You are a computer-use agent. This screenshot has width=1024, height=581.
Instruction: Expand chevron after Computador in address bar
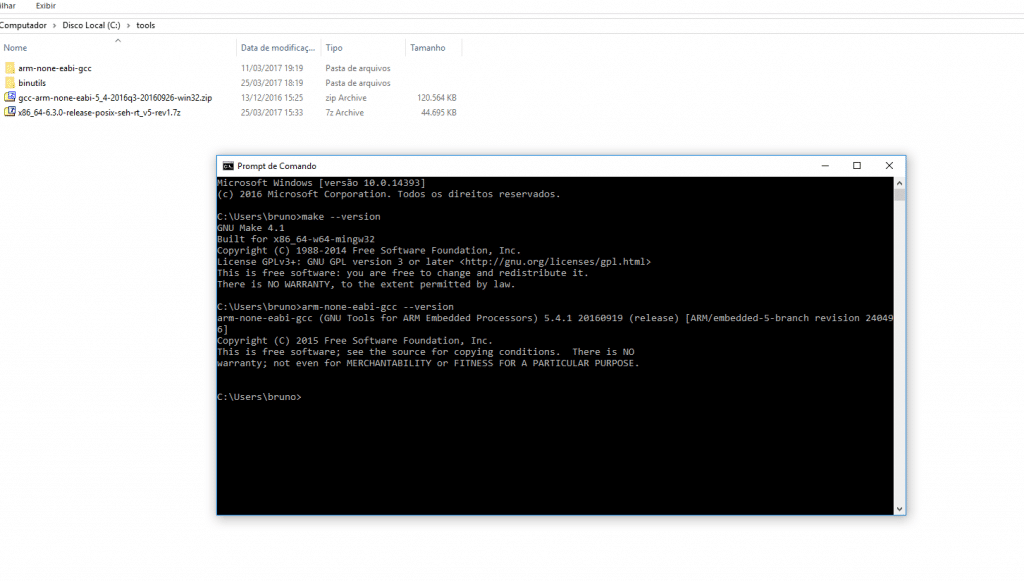(x=55, y=25)
